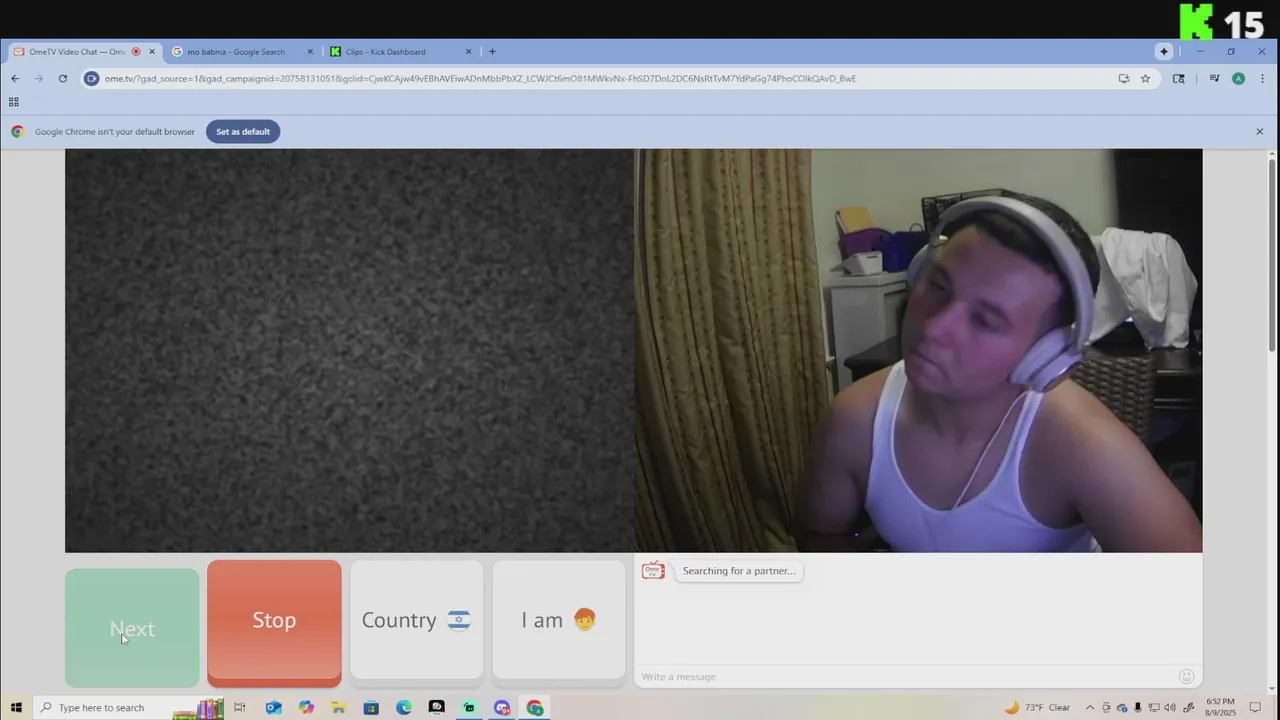This screenshot has height=720, width=1280.
Task: Click the install/cast icon in address bar
Action: [1124, 78]
